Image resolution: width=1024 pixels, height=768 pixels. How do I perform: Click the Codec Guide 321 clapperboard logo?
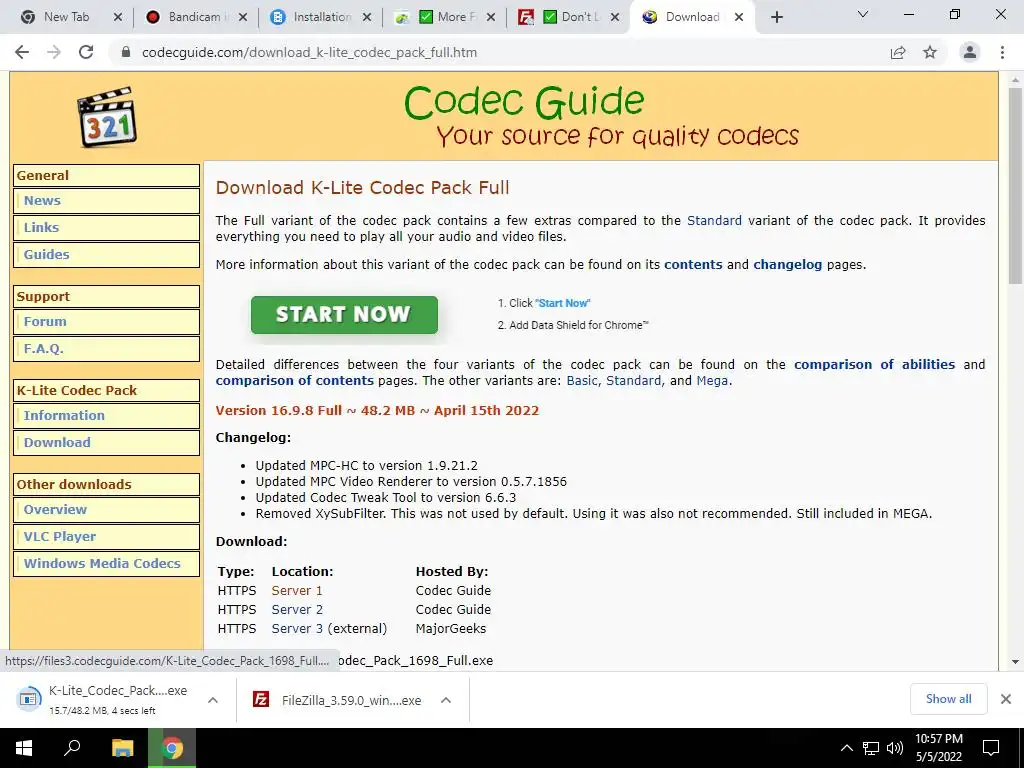point(107,116)
